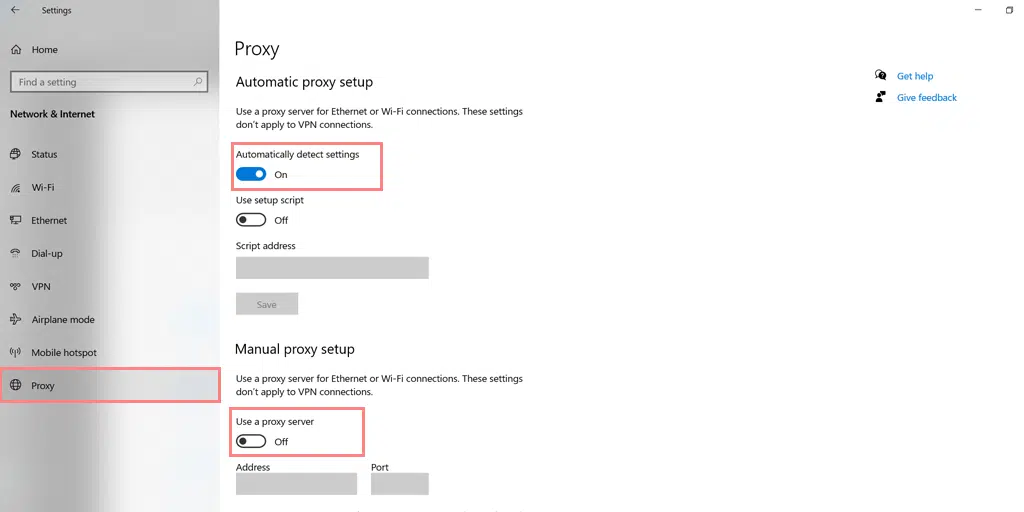Viewport: 1024px width, 512px height.
Task: Open the Give feedback link
Action: click(x=926, y=98)
